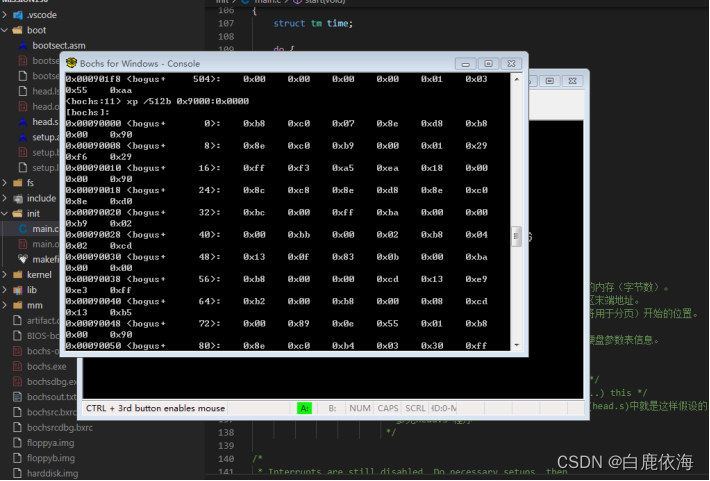Click the harddisk.img file icon
The image size is (710, 481).
(18, 474)
